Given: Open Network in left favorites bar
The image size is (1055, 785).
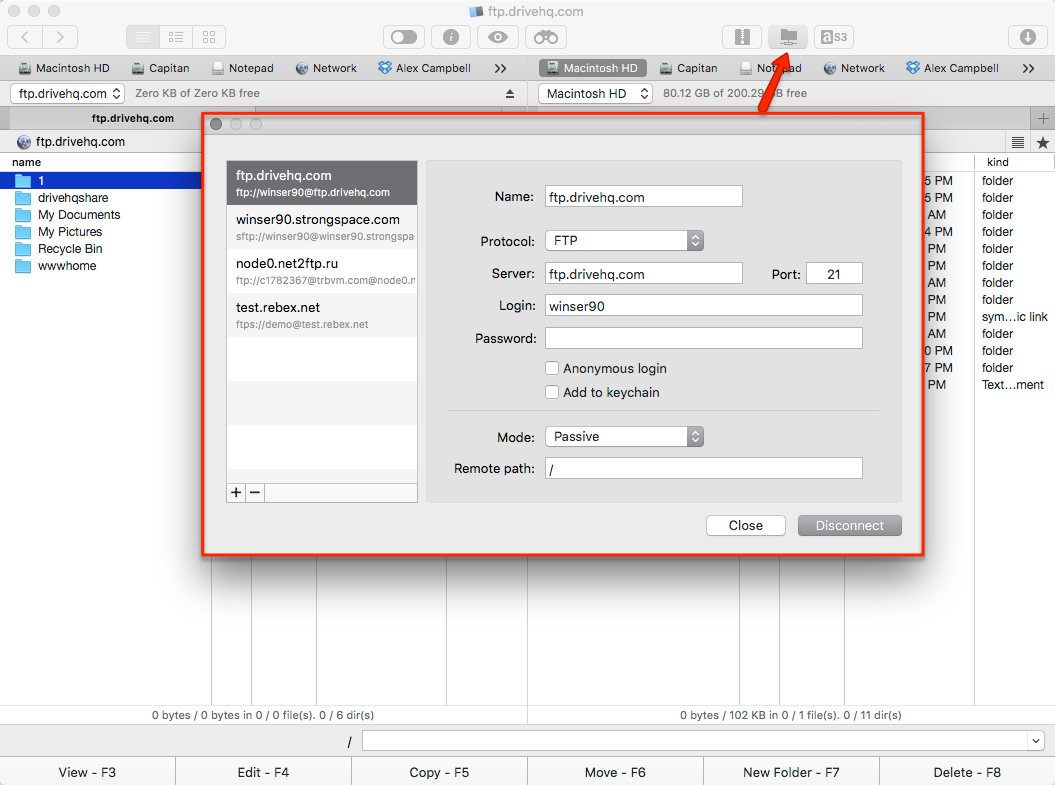Looking at the screenshot, I should pos(326,68).
